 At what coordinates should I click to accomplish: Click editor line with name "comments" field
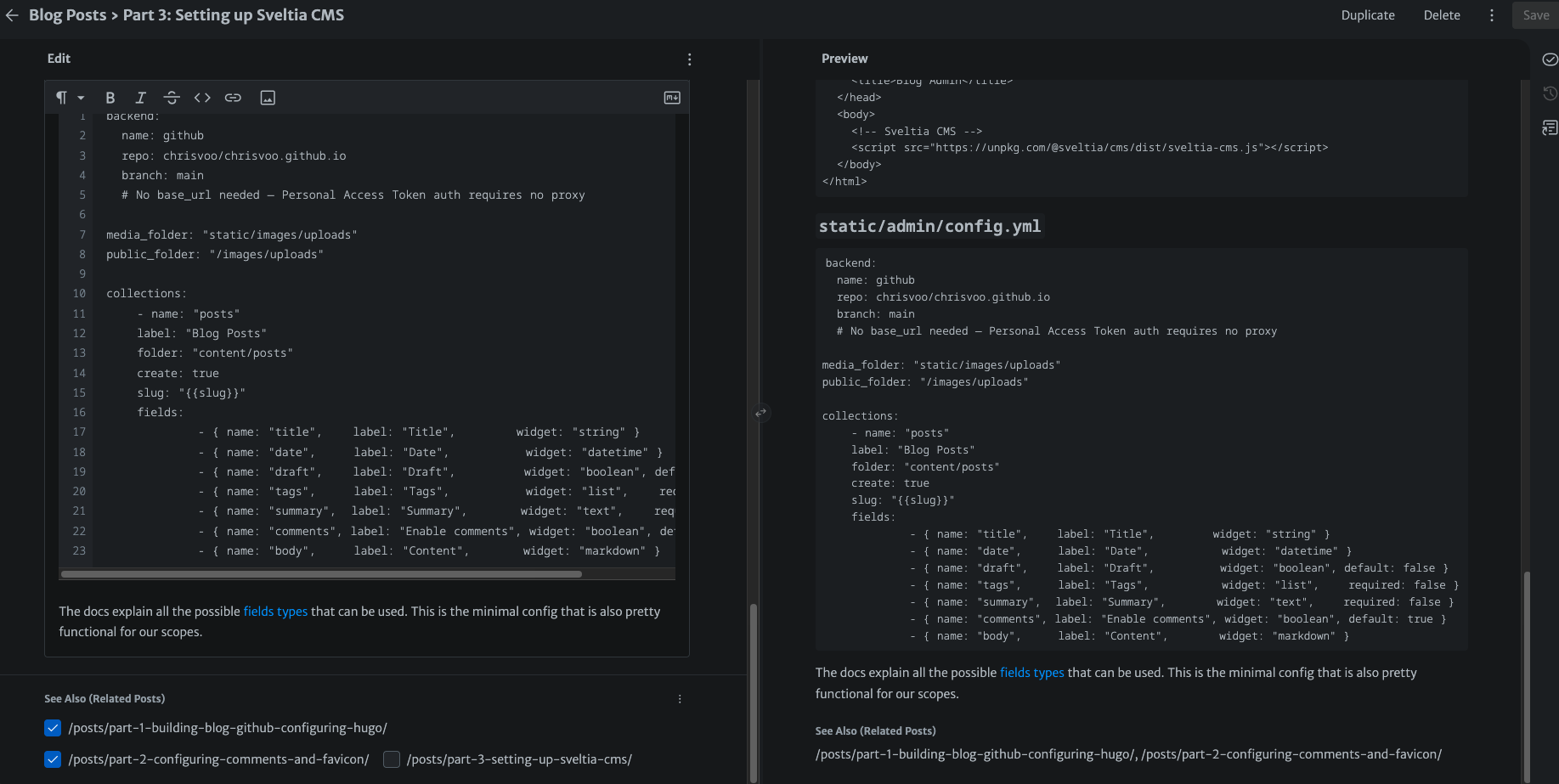[437, 532]
